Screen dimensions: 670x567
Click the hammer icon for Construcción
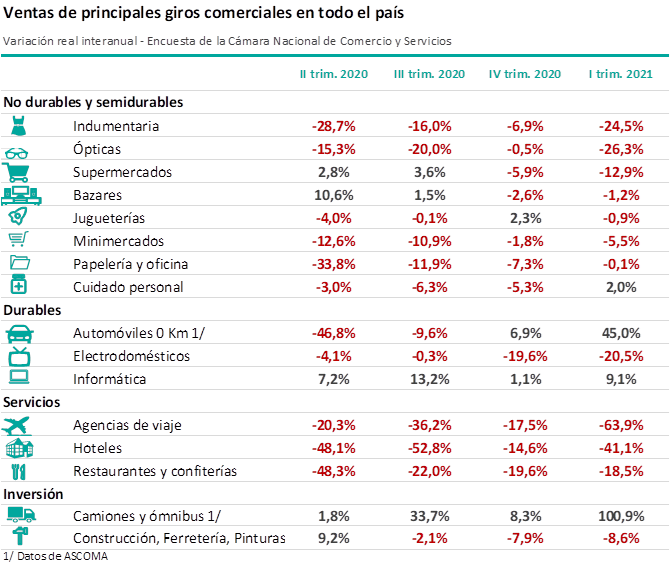pos(20,537)
